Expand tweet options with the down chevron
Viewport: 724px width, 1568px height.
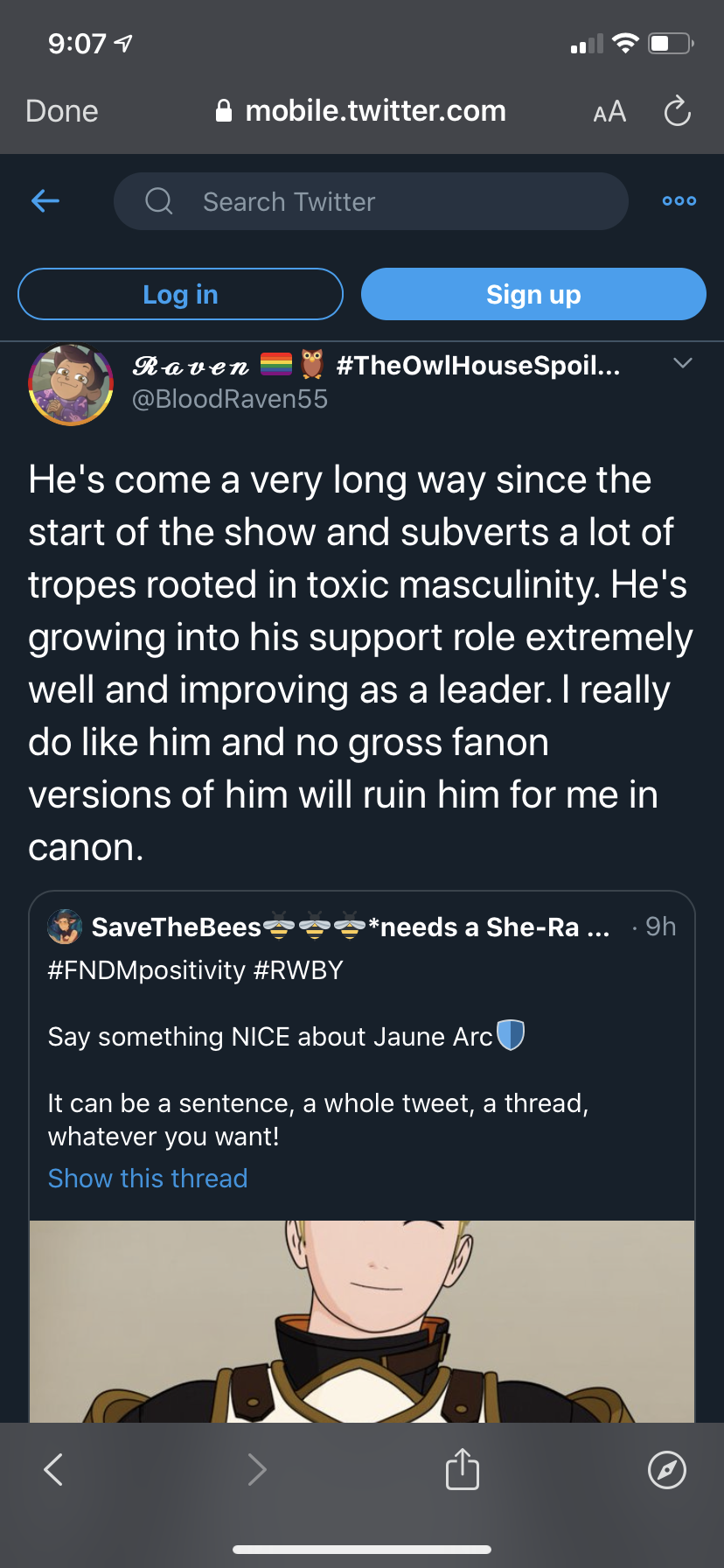(x=683, y=363)
